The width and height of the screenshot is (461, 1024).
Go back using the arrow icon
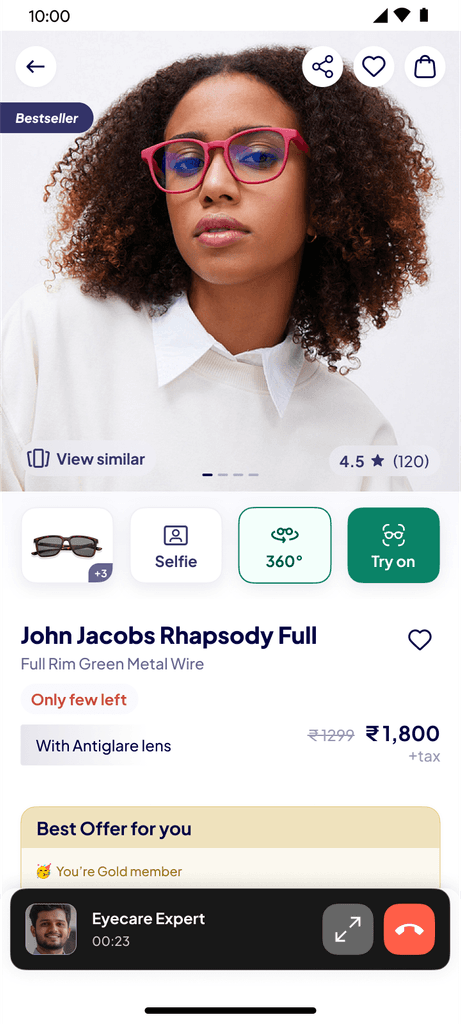pyautogui.click(x=35, y=67)
